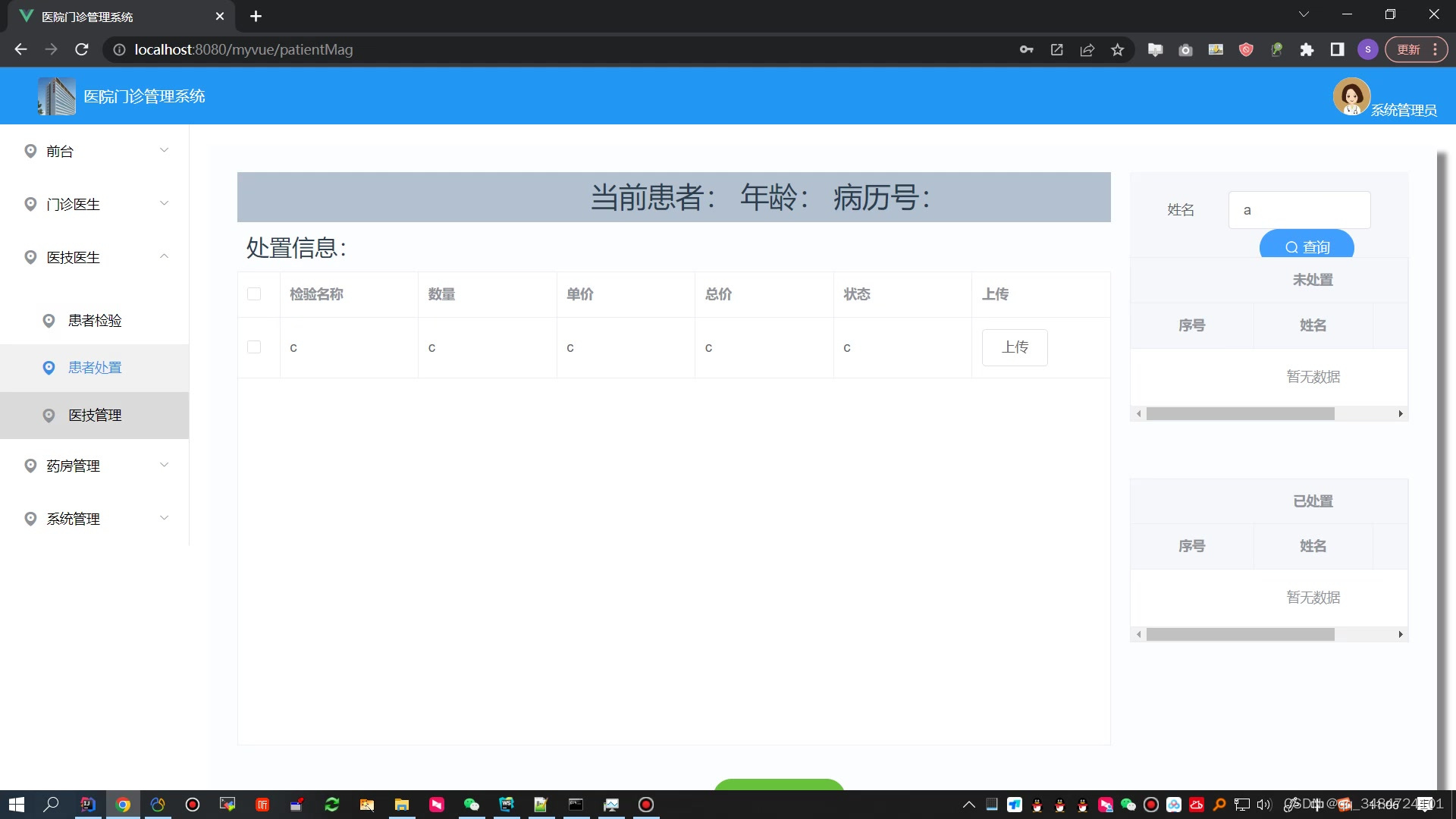Select the 患者处置 menu item
The width and height of the screenshot is (1456, 819).
point(95,368)
